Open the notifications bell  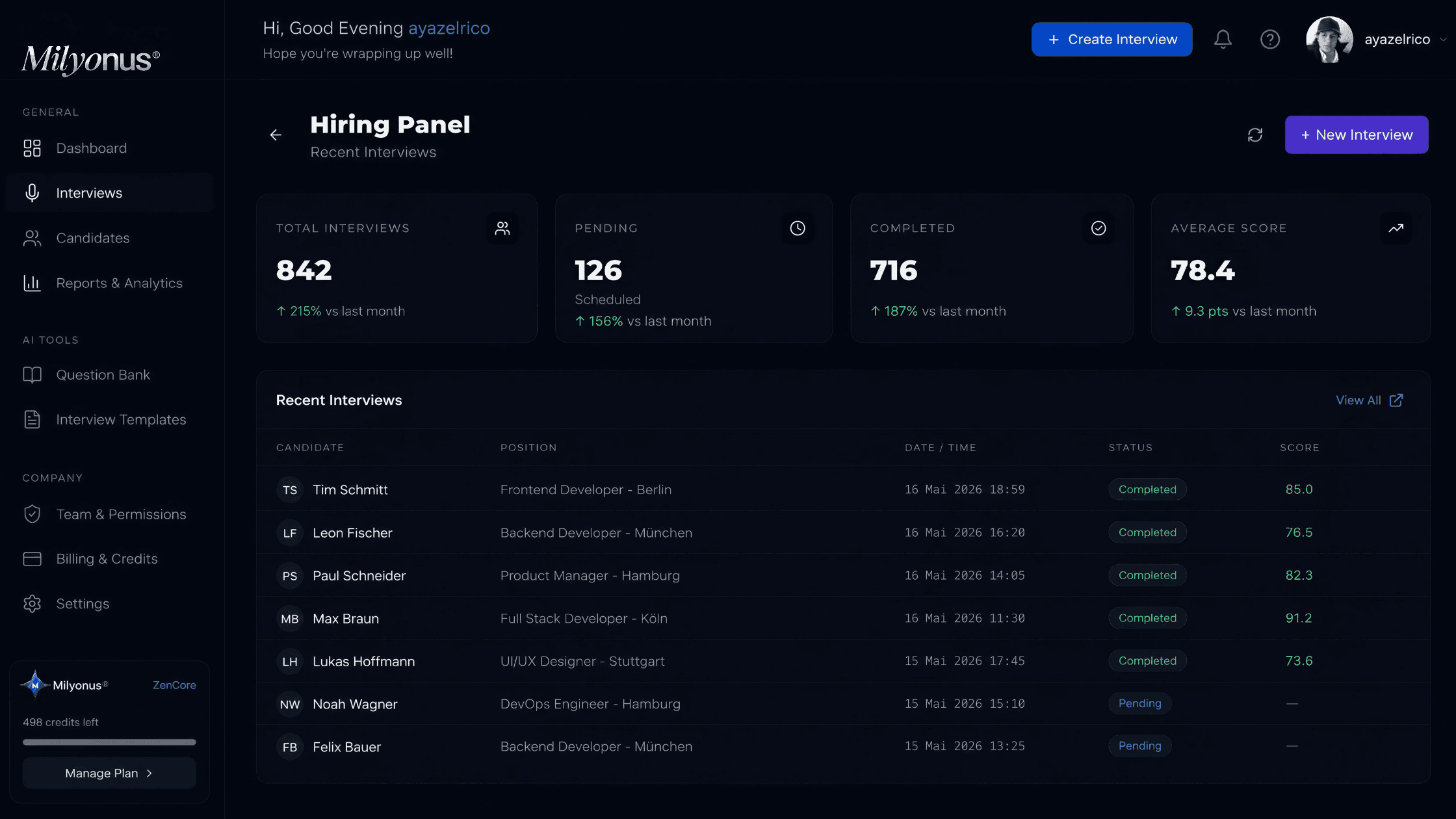[x=1223, y=40]
